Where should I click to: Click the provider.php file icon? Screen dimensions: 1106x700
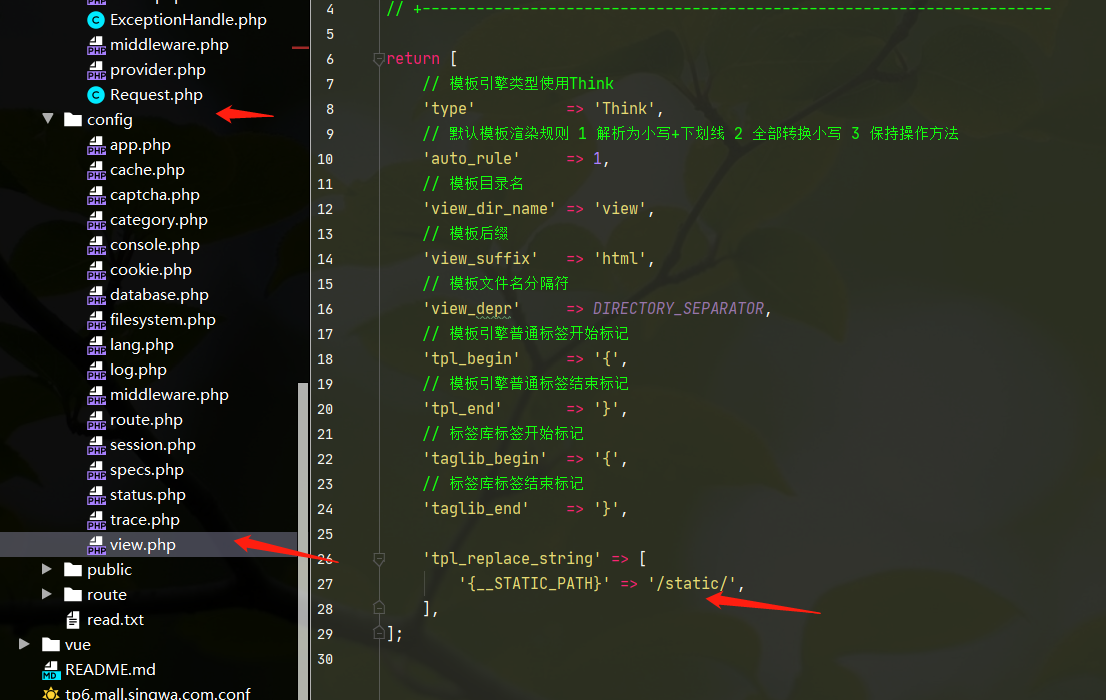coord(96,70)
